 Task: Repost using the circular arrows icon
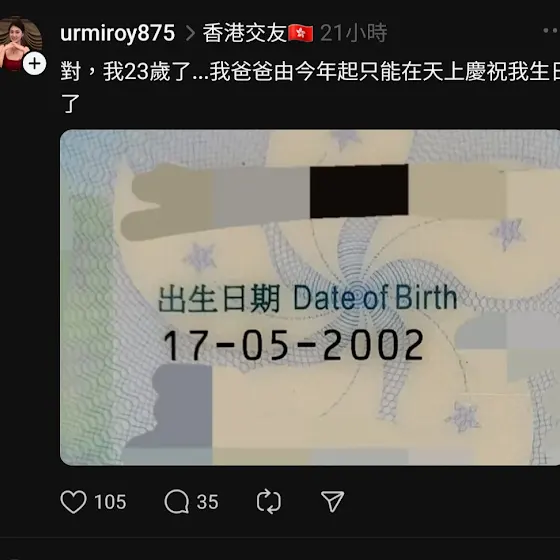click(x=269, y=501)
